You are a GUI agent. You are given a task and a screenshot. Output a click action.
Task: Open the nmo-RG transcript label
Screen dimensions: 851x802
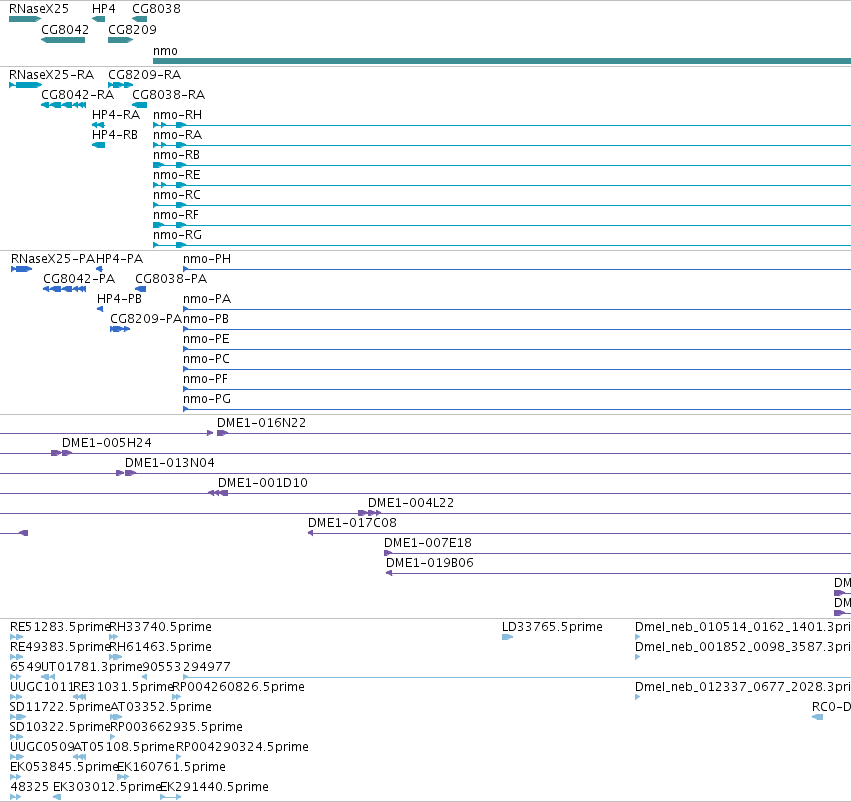pyautogui.click(x=177, y=235)
